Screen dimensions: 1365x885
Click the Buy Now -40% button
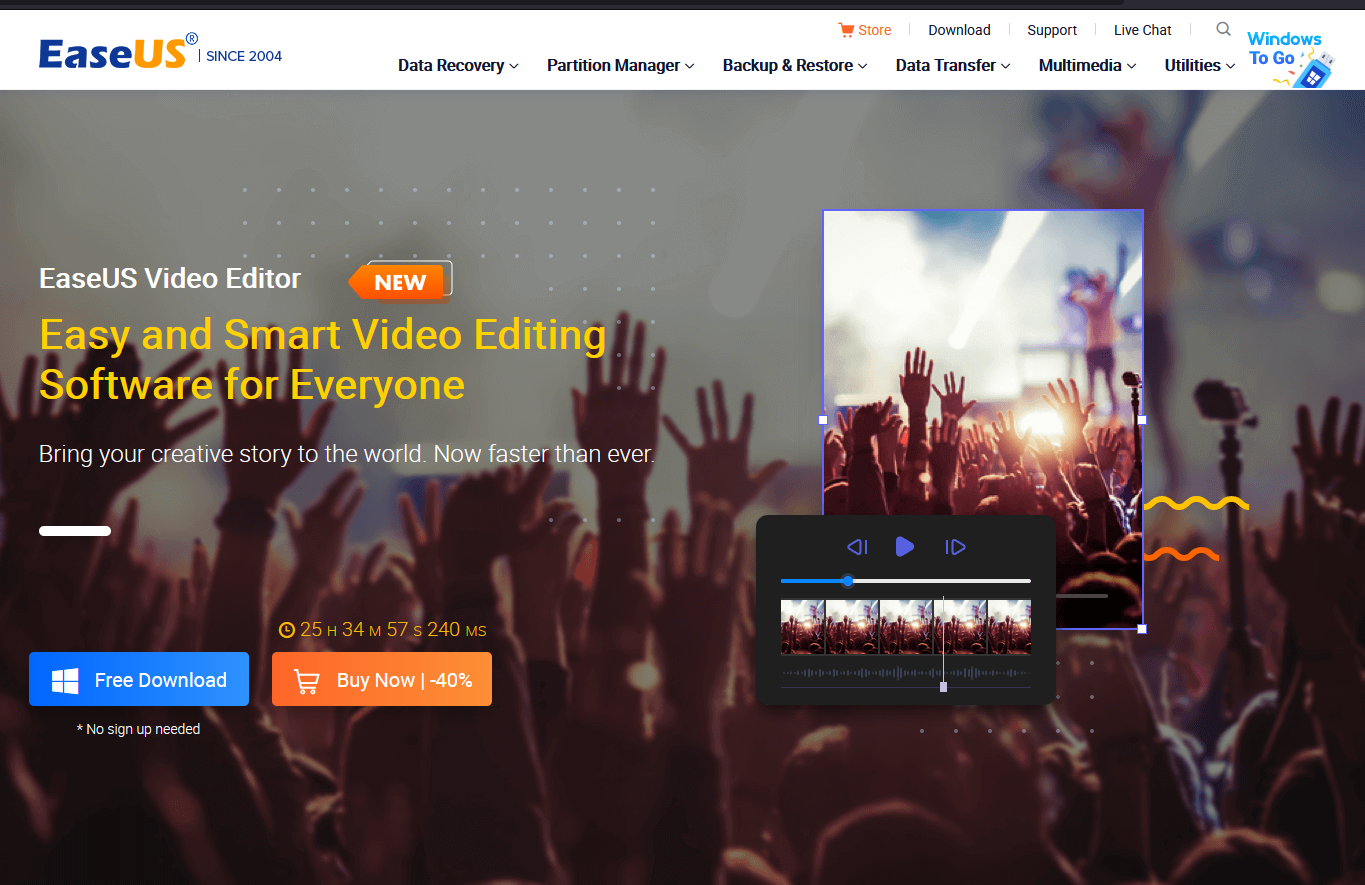pos(382,679)
